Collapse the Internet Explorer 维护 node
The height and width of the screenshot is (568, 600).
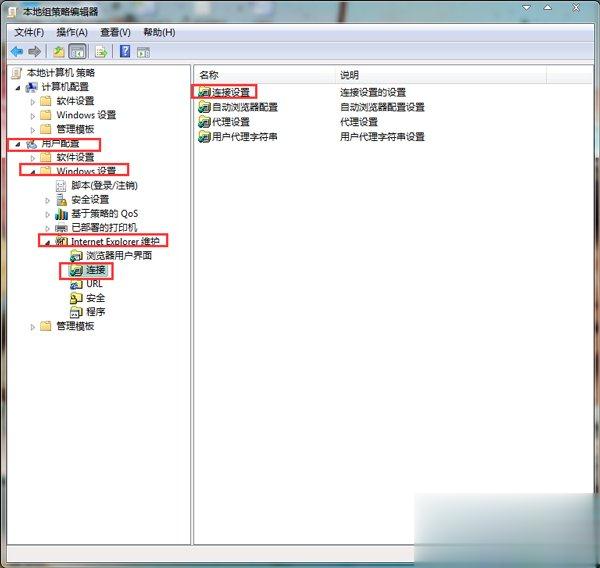tap(47, 242)
